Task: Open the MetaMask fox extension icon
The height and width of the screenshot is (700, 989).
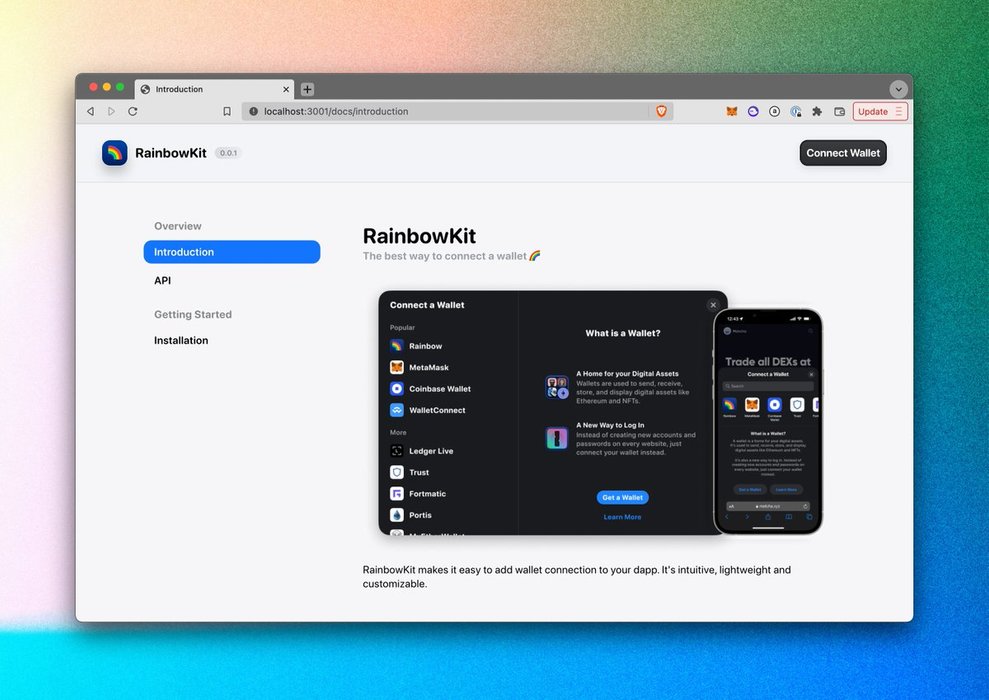Action: [x=732, y=111]
